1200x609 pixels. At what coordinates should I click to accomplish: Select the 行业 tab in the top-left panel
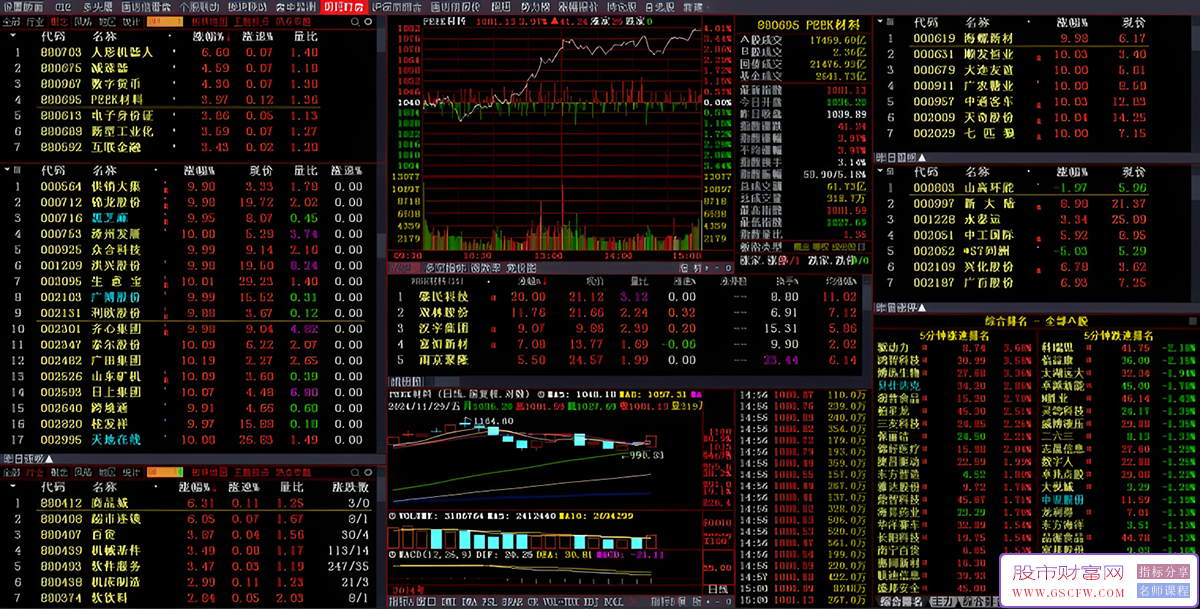[34, 20]
